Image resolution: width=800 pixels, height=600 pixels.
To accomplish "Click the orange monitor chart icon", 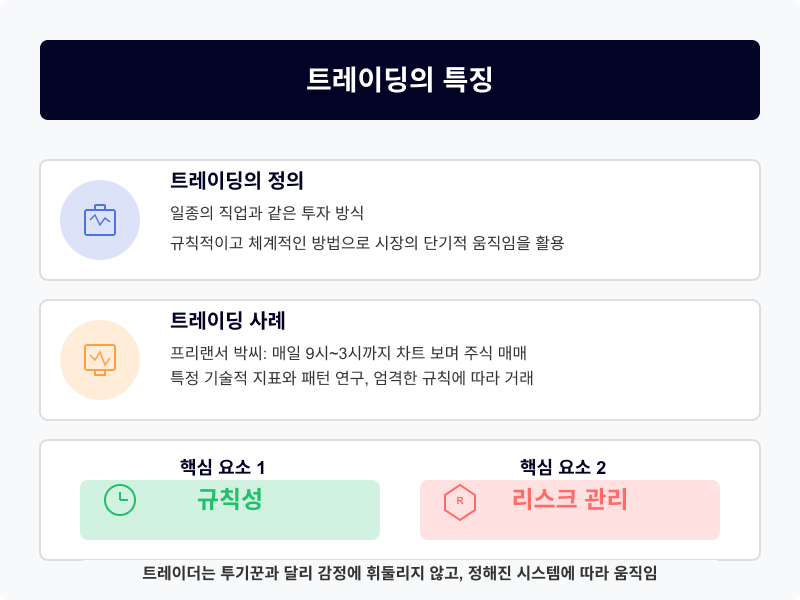I will tap(100, 360).
